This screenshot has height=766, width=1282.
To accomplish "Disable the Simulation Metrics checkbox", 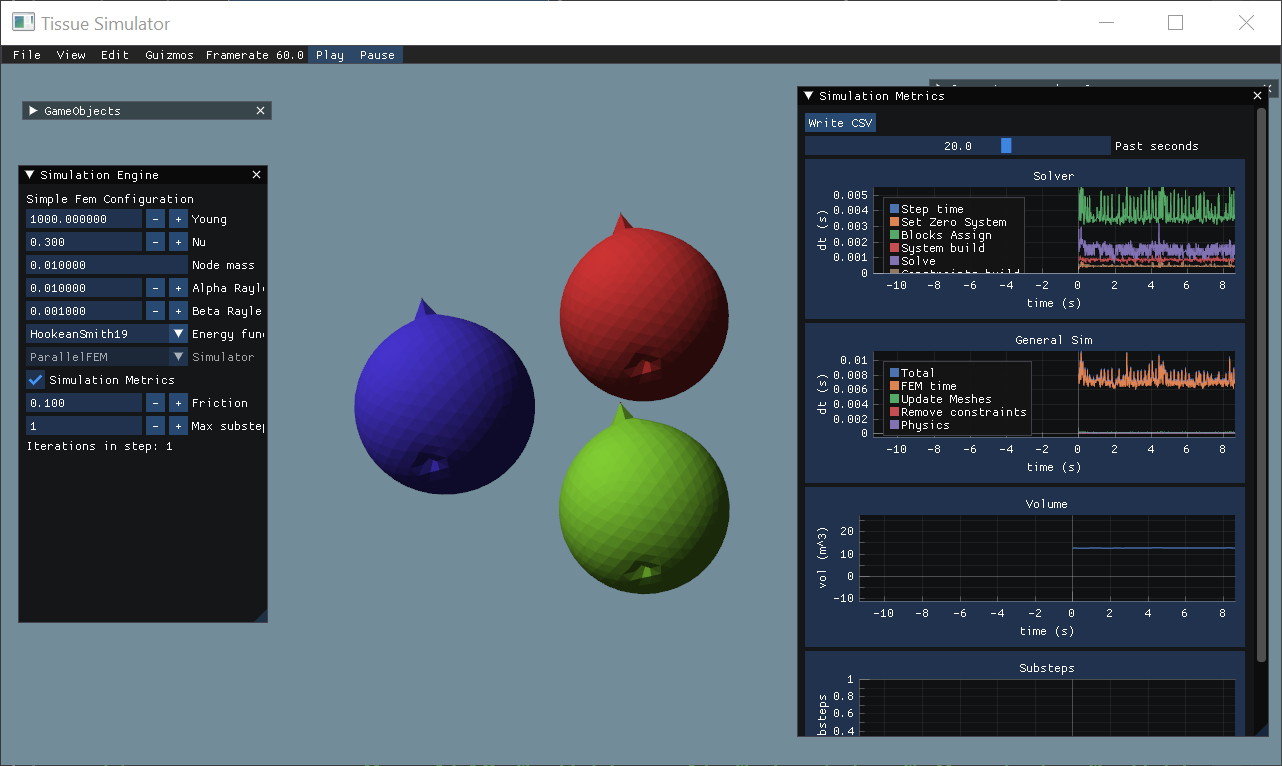I will tap(36, 379).
